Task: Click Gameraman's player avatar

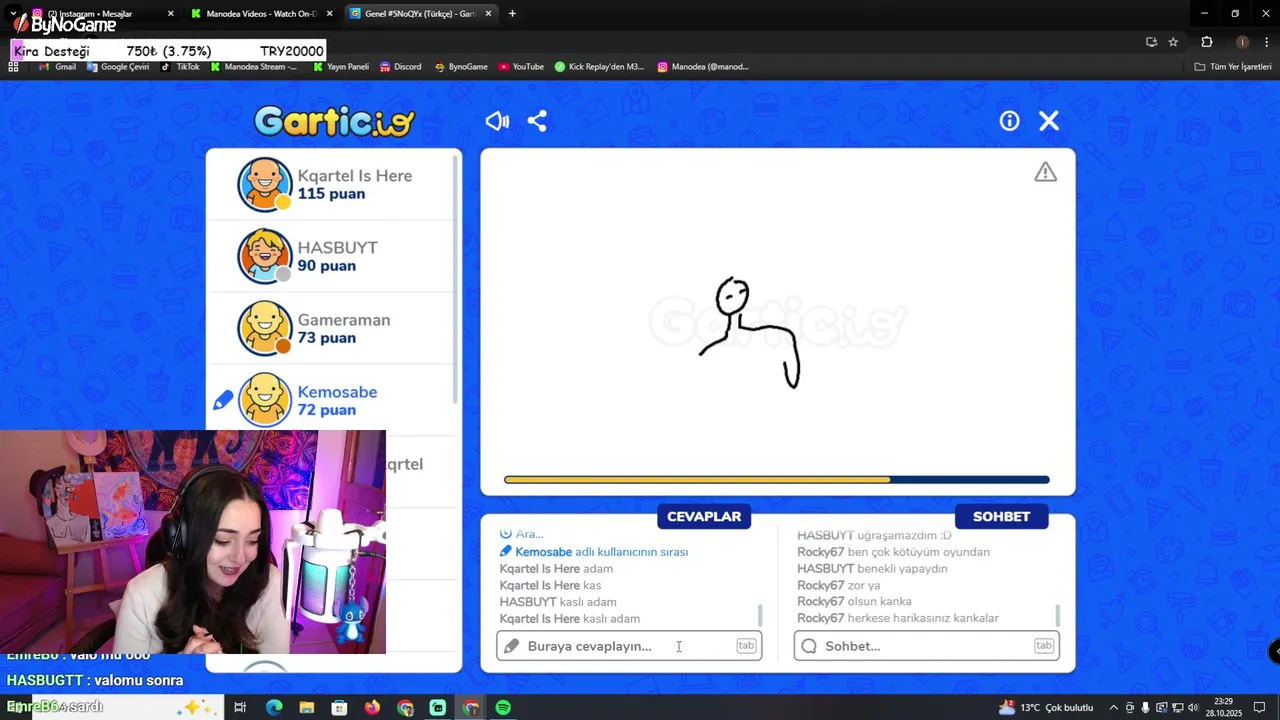Action: coord(265,328)
